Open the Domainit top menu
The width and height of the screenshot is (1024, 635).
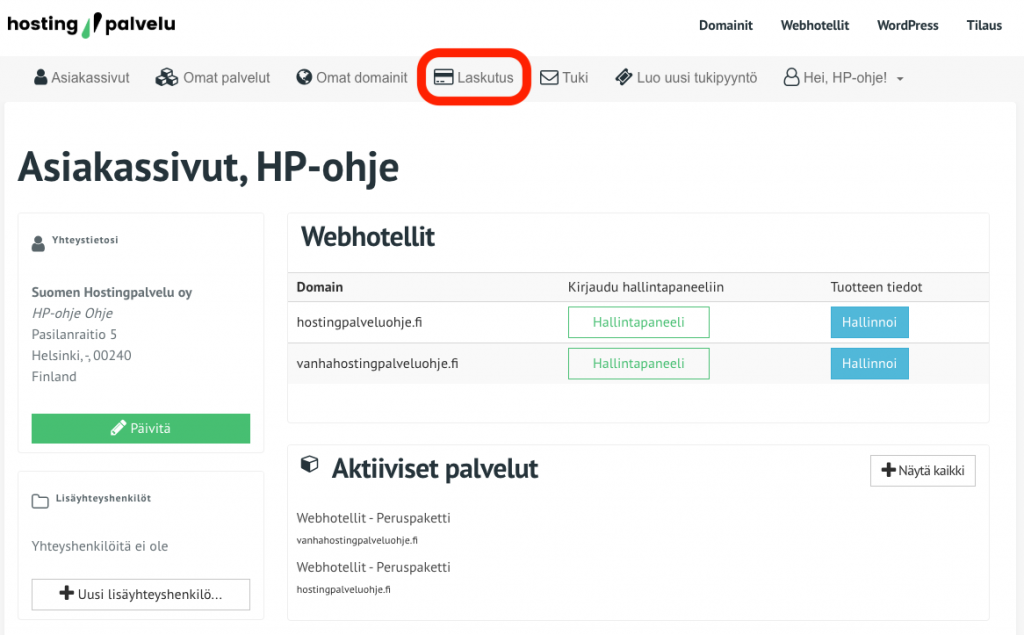[x=725, y=26]
